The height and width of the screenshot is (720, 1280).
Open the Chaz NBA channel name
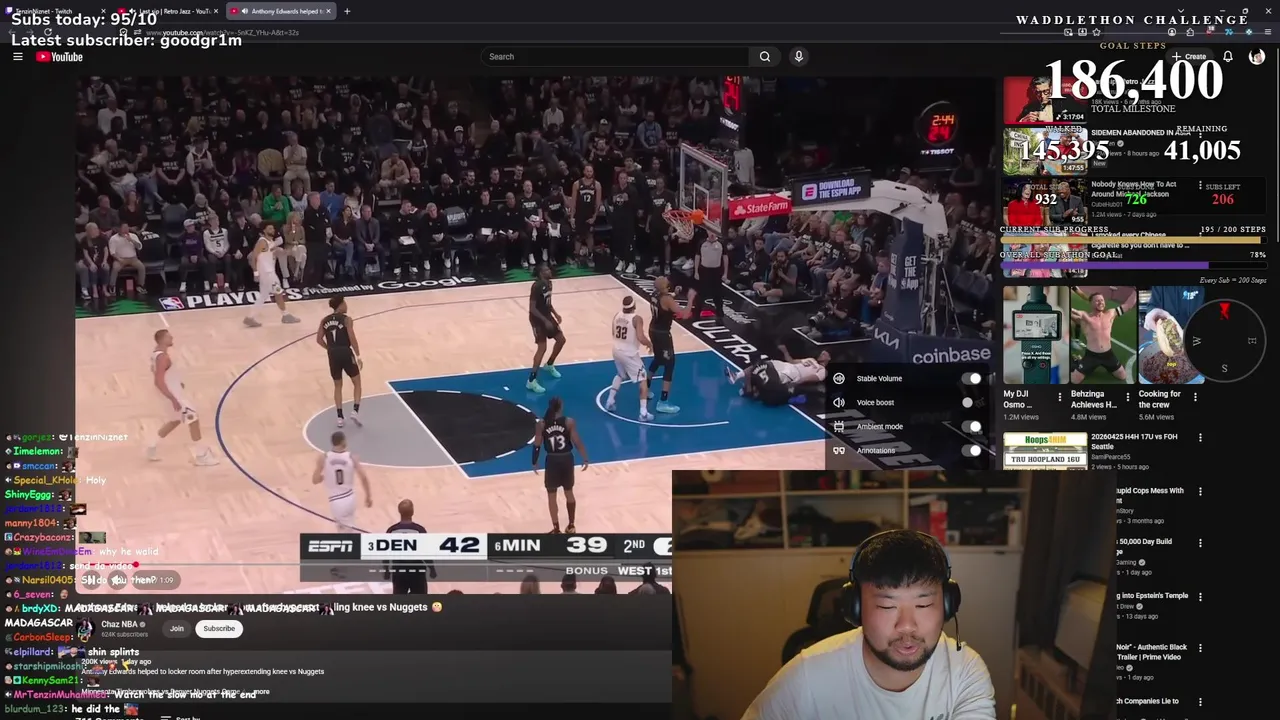pos(119,624)
